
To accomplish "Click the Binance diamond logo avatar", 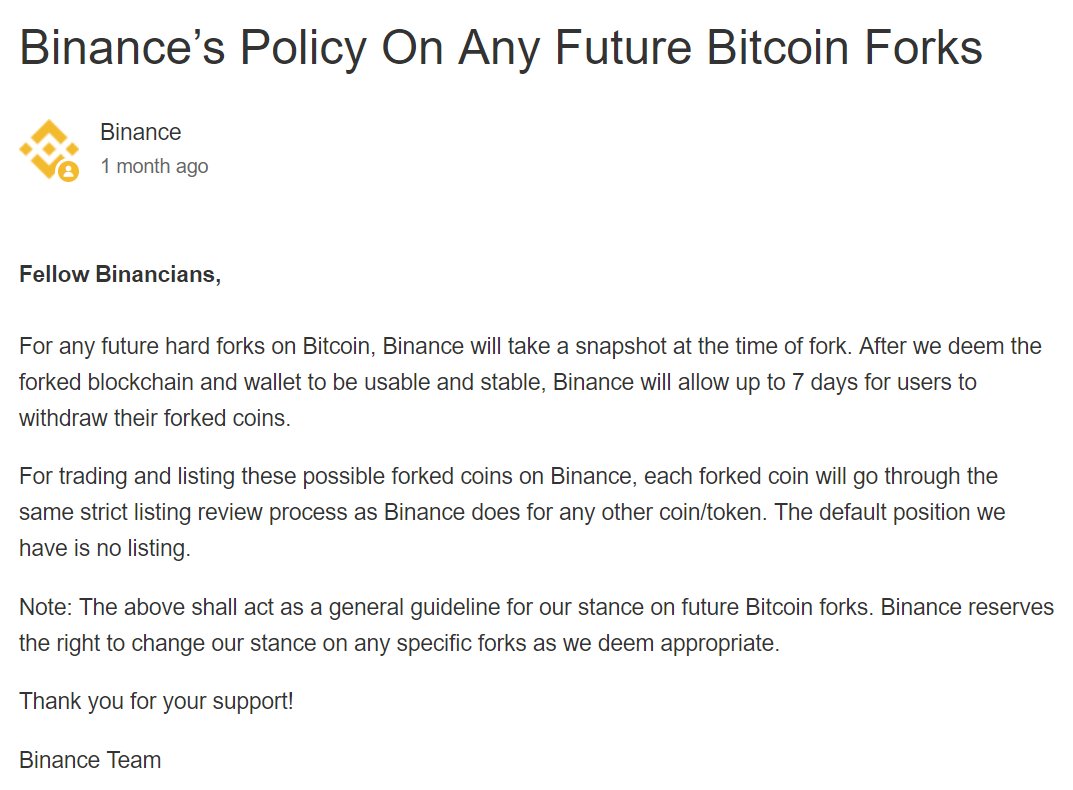I will pyautogui.click(x=49, y=149).
